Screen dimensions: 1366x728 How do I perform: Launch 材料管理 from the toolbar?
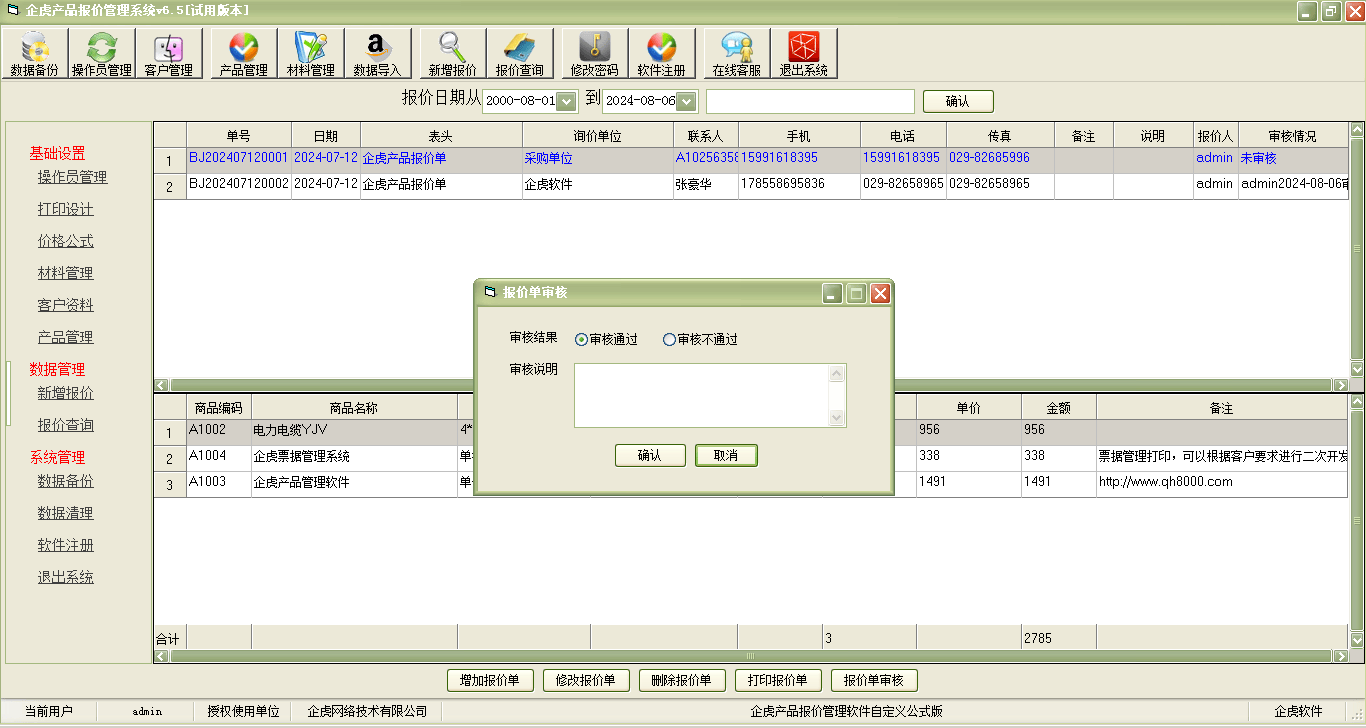pyautogui.click(x=309, y=52)
